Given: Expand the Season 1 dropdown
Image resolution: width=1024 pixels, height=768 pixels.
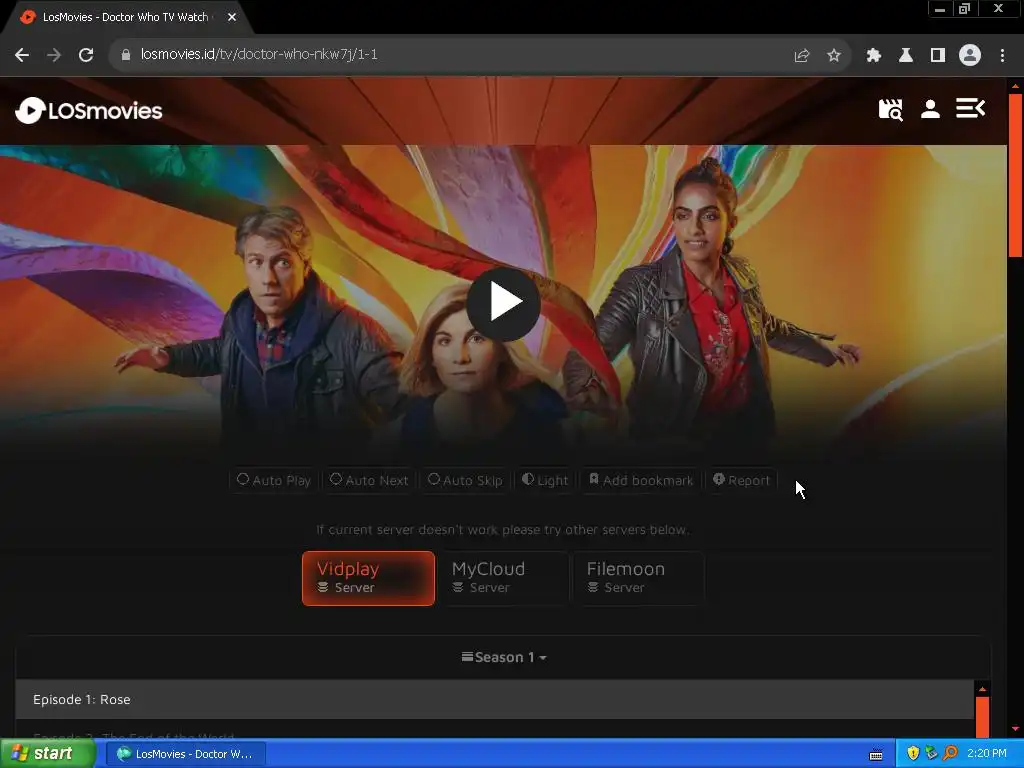Looking at the screenshot, I should [x=504, y=657].
